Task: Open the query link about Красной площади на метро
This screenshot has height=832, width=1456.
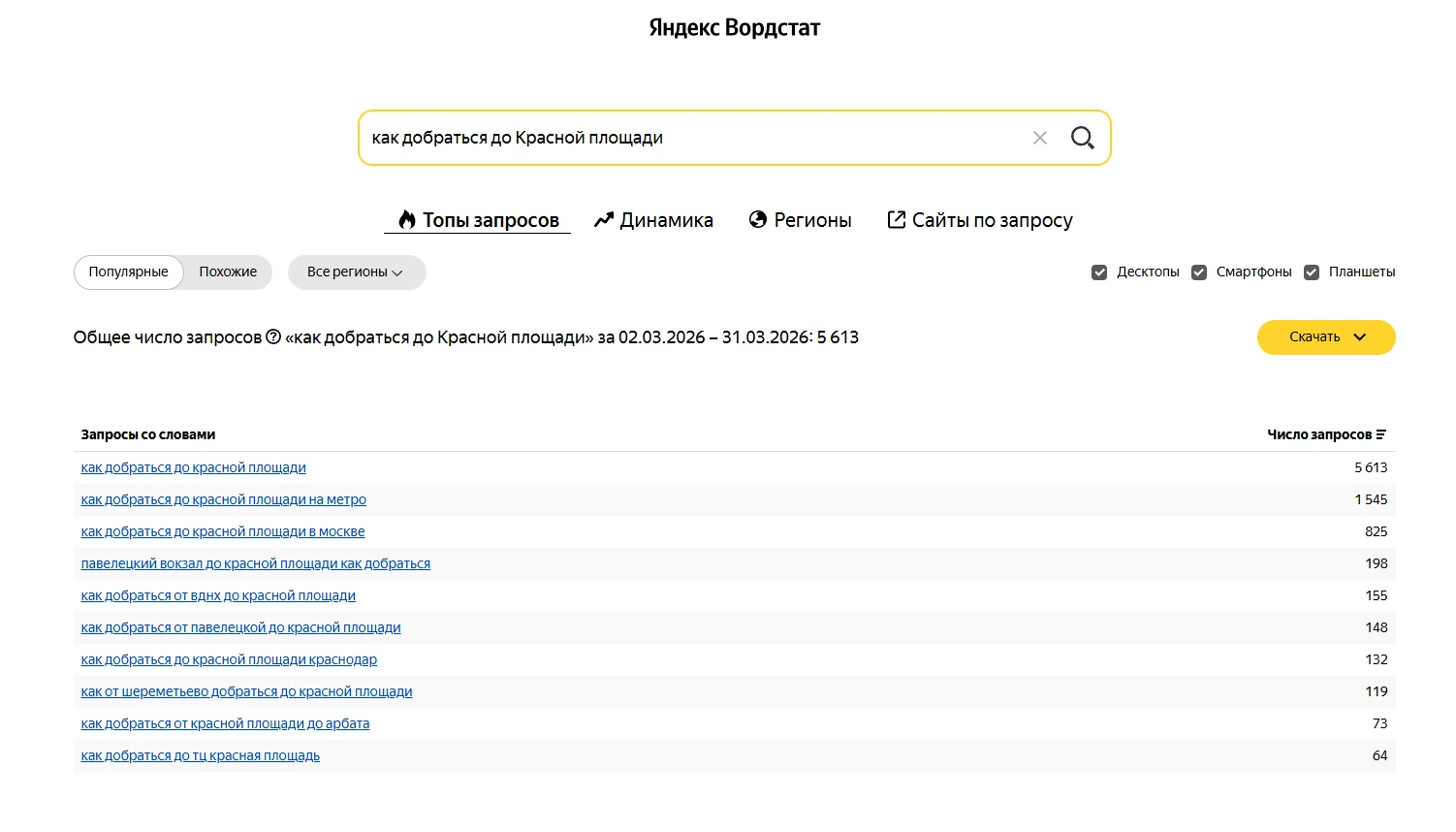Action: click(x=223, y=498)
